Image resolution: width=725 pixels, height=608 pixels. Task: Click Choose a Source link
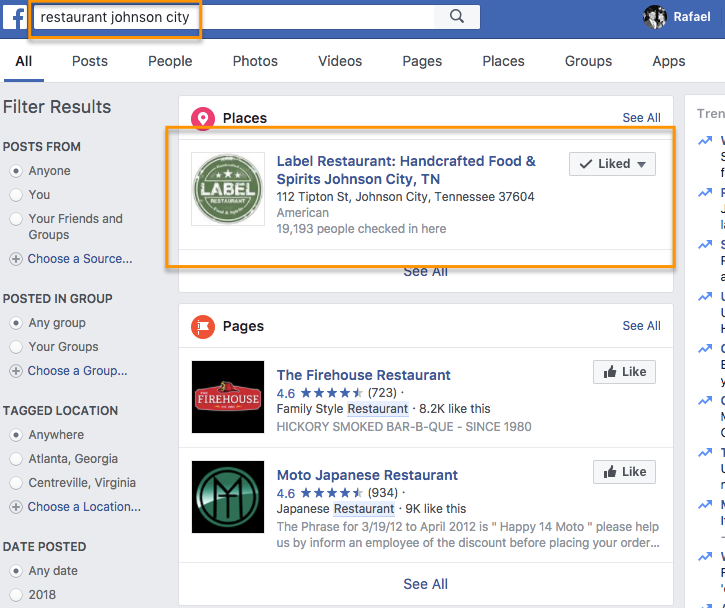point(80,259)
